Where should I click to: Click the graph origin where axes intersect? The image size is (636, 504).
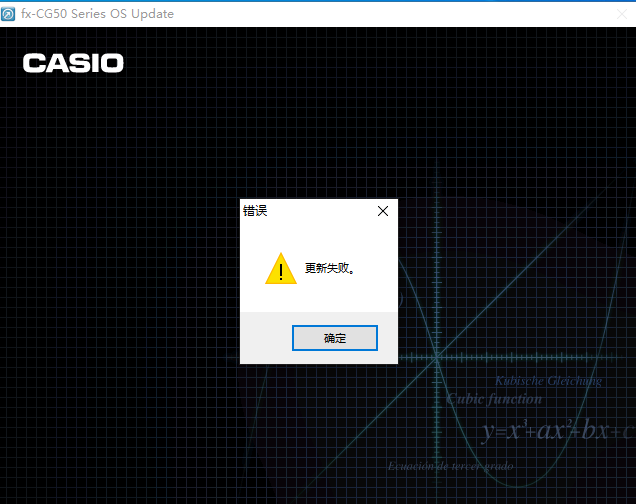pos(437,357)
